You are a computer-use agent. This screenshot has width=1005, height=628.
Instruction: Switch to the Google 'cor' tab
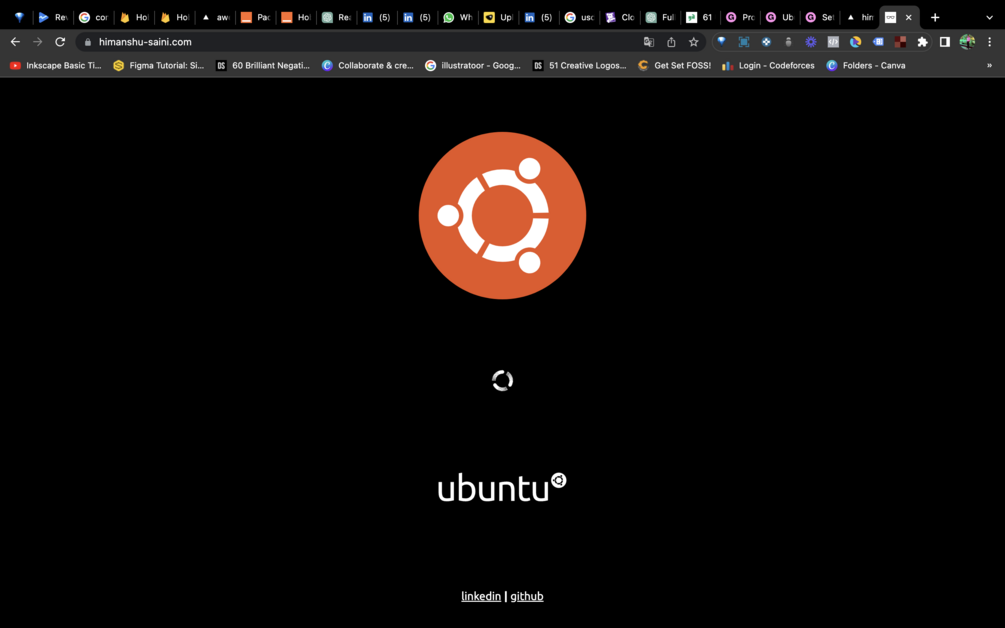click(94, 18)
